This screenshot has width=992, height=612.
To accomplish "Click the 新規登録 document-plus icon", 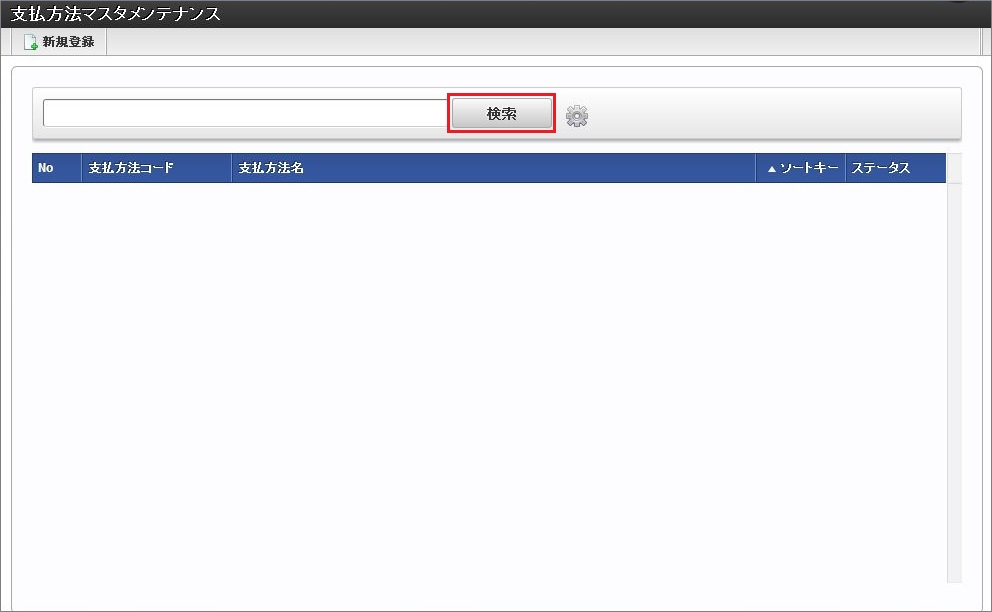I will point(30,42).
